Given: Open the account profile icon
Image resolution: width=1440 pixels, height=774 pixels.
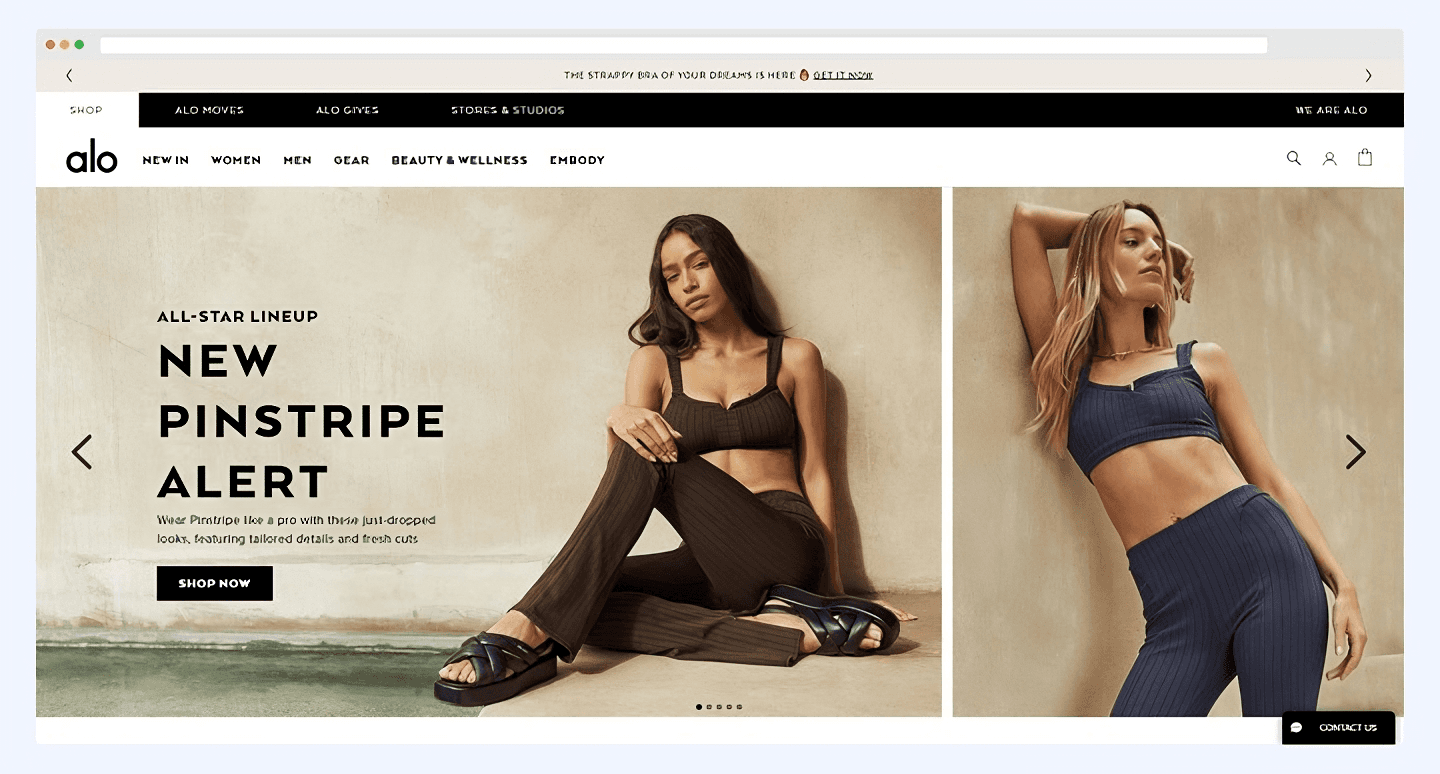Looking at the screenshot, I should tap(1329, 158).
